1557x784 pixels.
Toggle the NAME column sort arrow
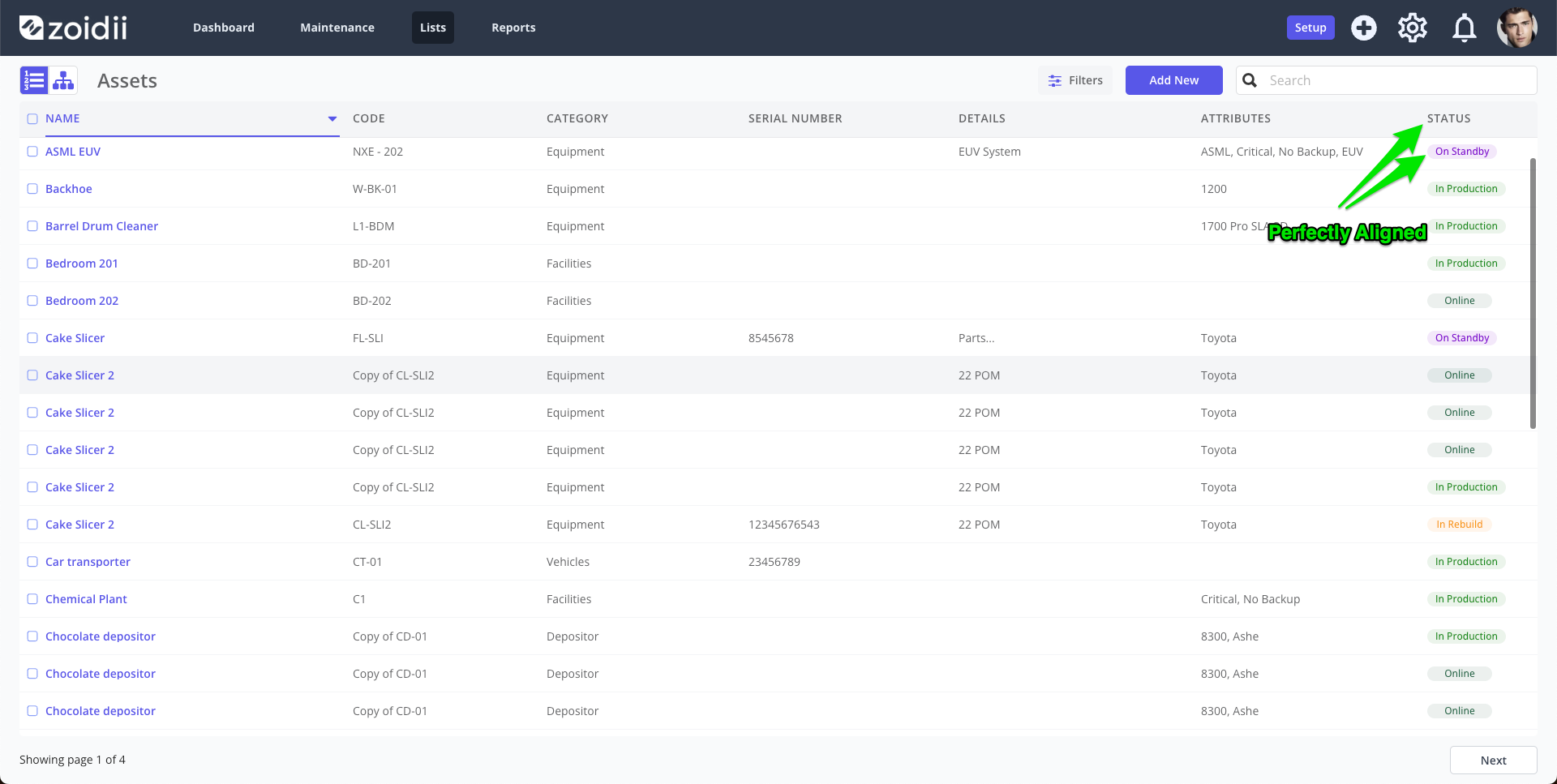point(332,118)
